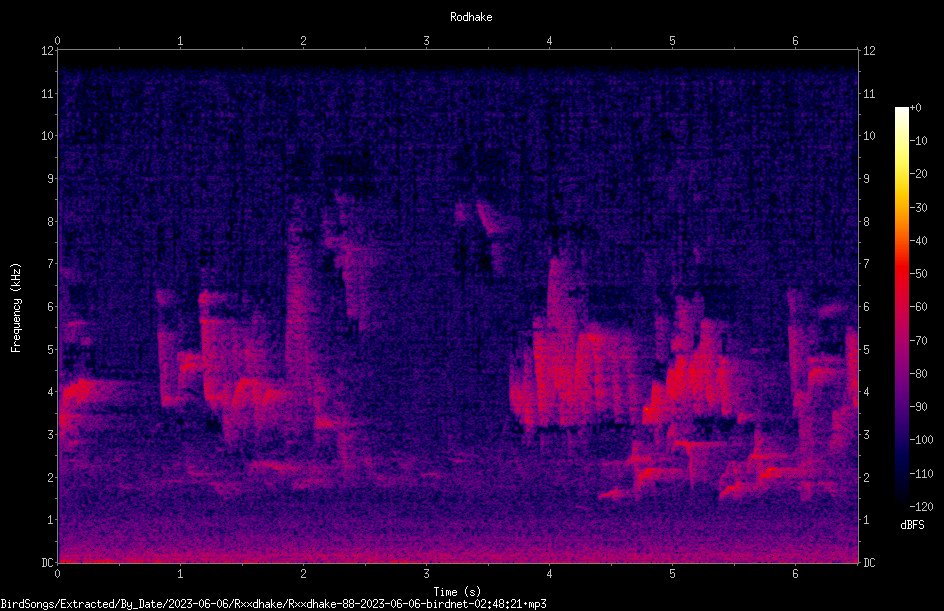Screen dimensions: 944x611
Task: Select the -100 label on the dBFS scale
Action: coord(921,440)
